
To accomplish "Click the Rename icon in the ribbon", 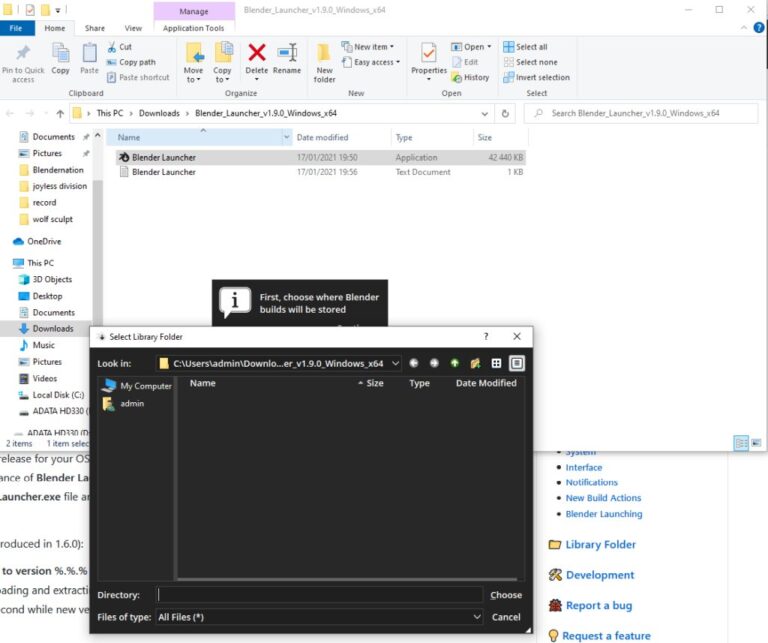I will click(287, 58).
